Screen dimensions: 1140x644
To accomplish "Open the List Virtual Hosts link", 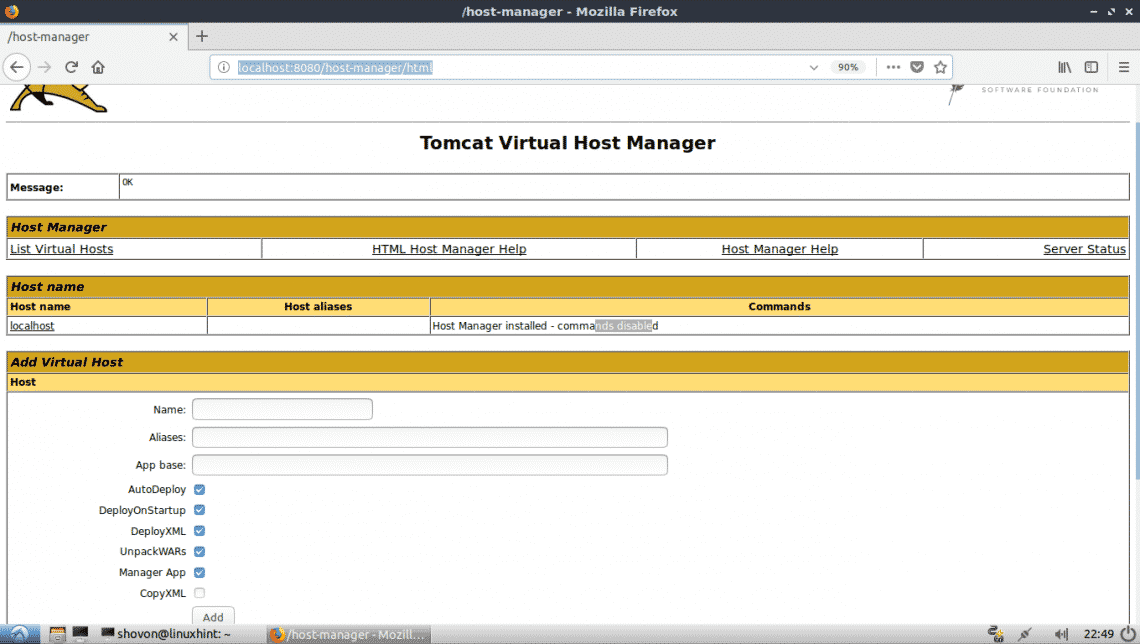I will point(62,249).
